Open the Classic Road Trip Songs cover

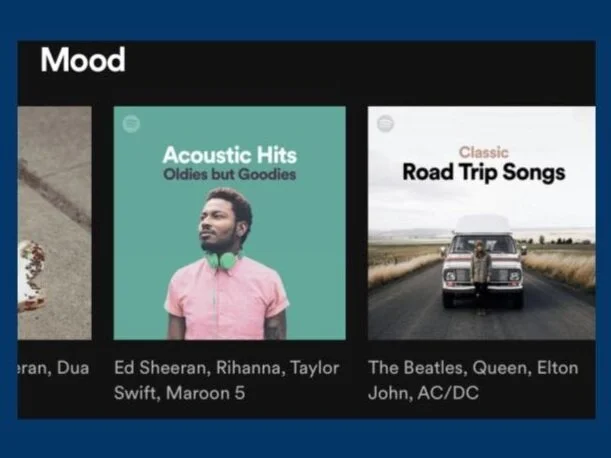pyautogui.click(x=482, y=223)
